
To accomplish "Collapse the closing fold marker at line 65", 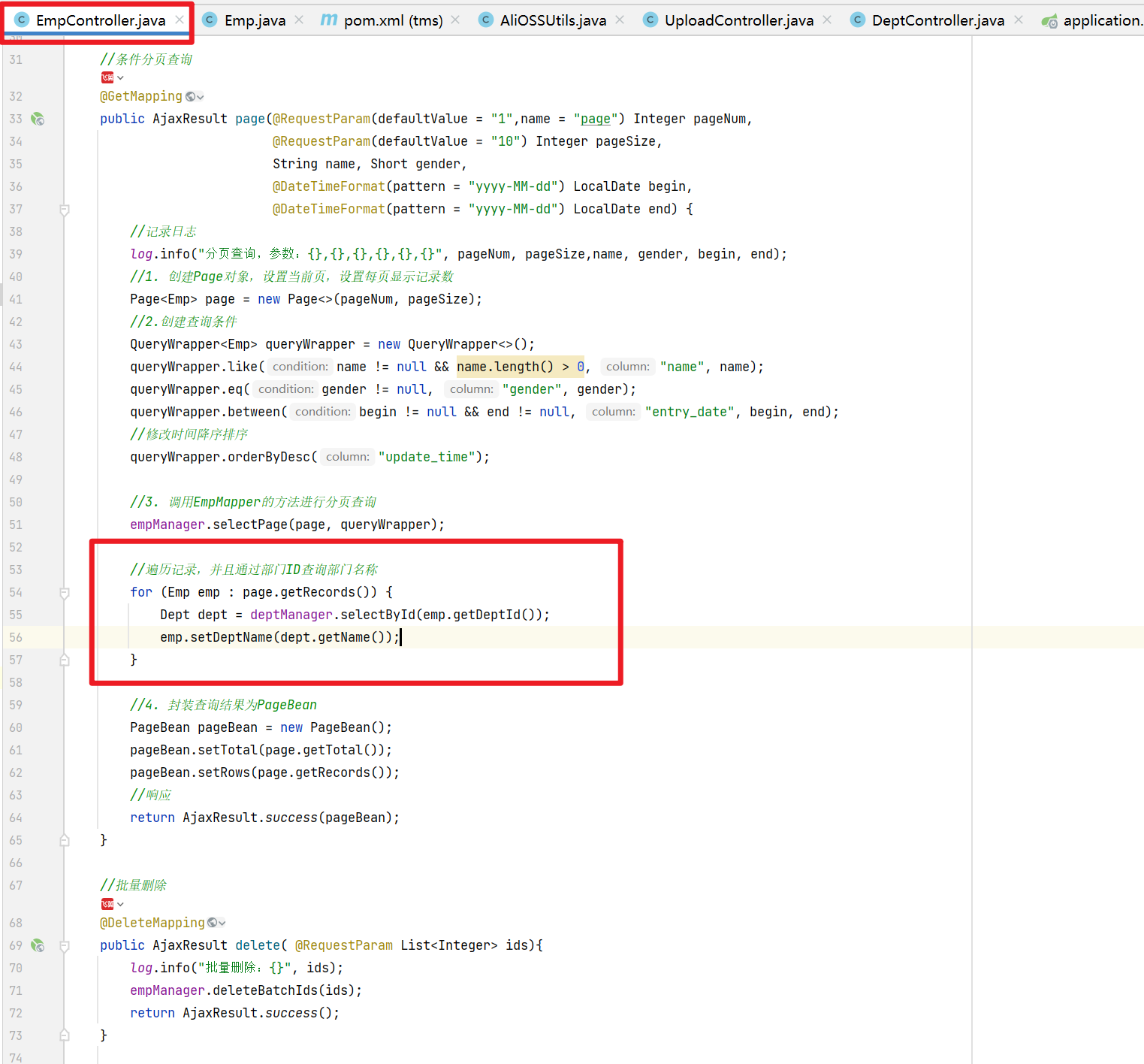I will tap(65, 840).
